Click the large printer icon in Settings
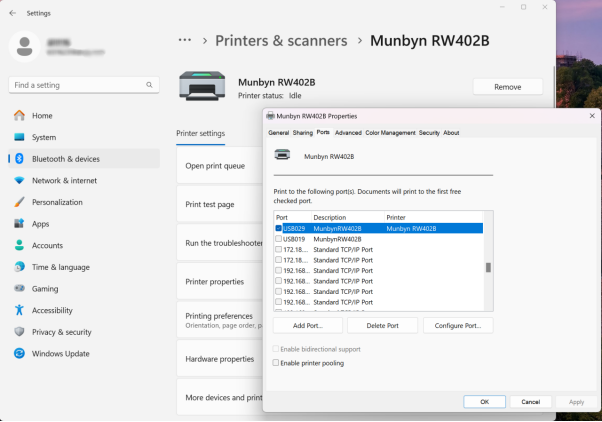 [202, 86]
